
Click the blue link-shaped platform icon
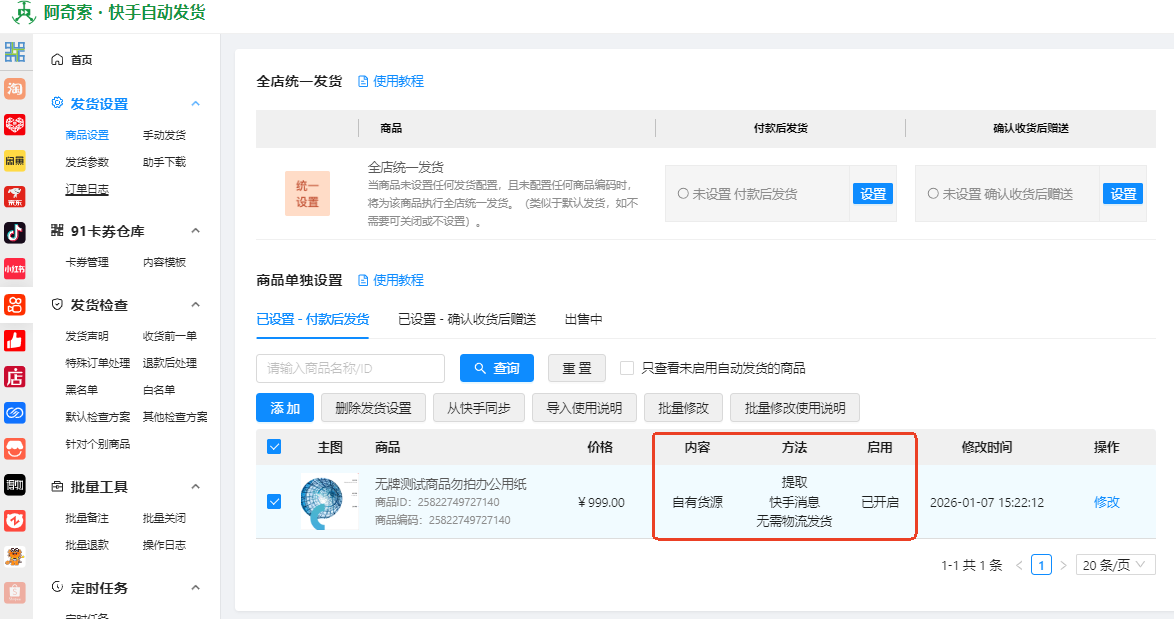click(x=15, y=413)
